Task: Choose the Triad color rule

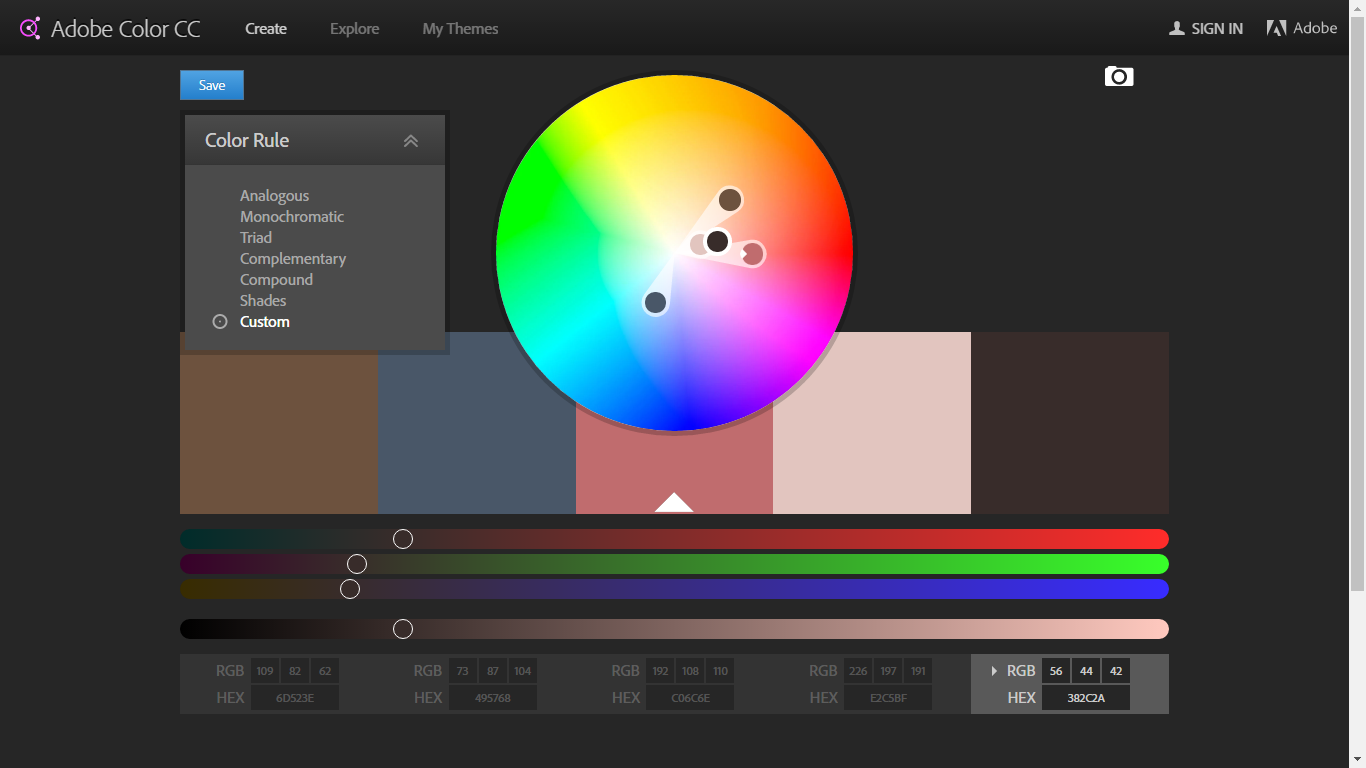Action: pos(256,238)
